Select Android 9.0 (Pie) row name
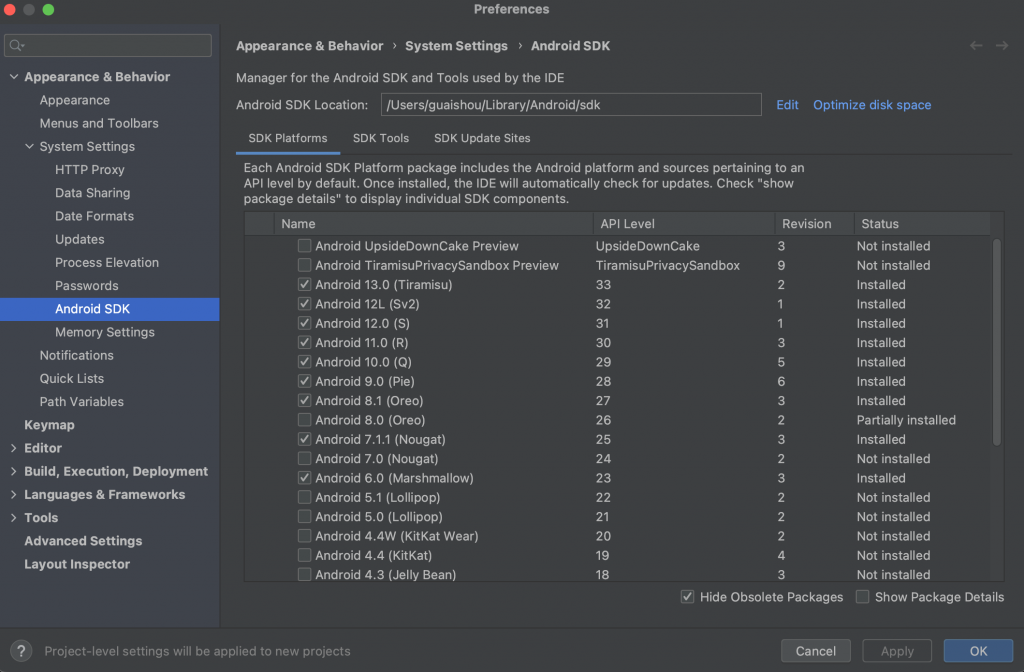Viewport: 1024px width, 672px height. coord(364,381)
